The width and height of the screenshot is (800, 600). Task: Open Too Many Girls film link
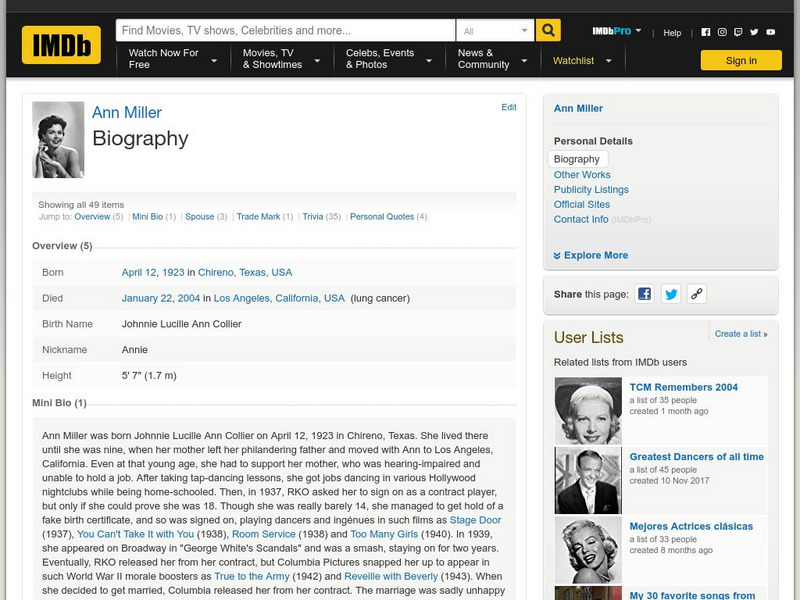[x=384, y=534]
